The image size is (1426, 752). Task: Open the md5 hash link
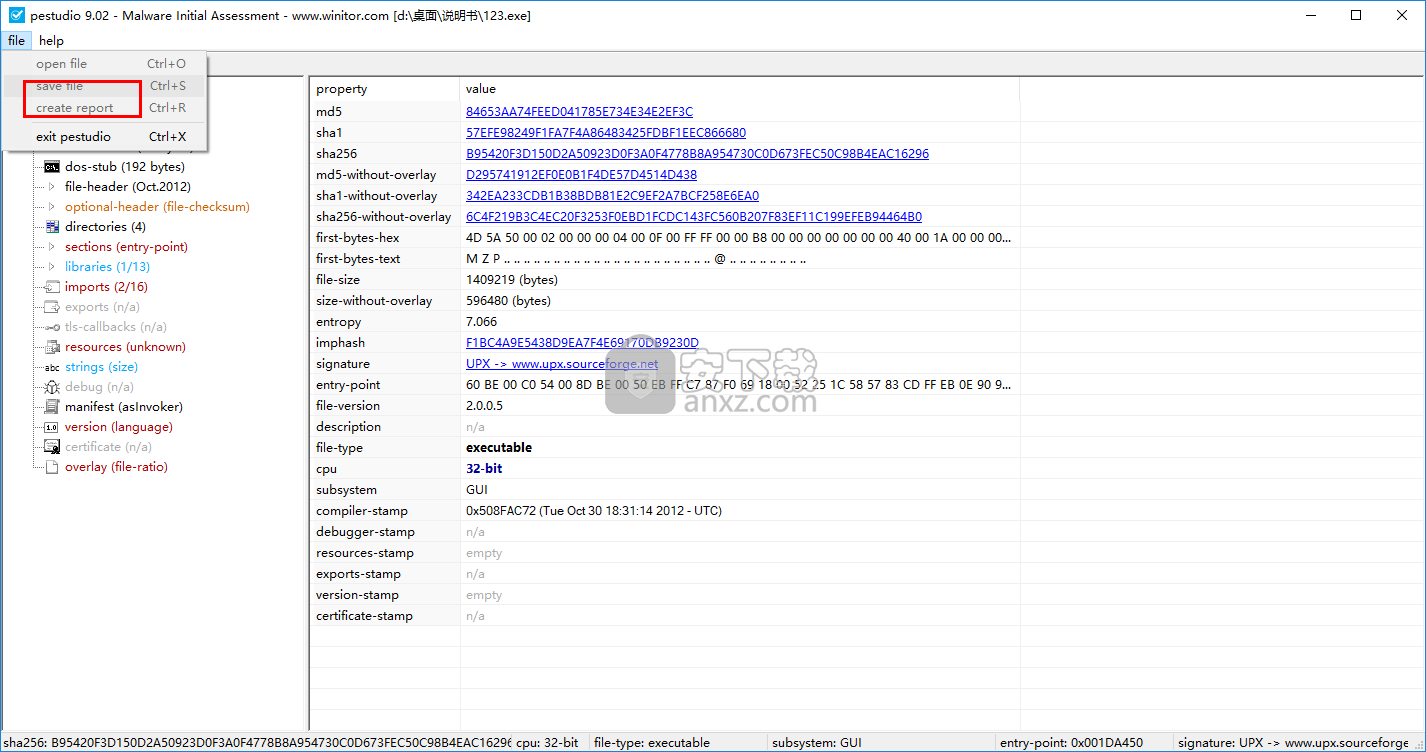click(579, 112)
